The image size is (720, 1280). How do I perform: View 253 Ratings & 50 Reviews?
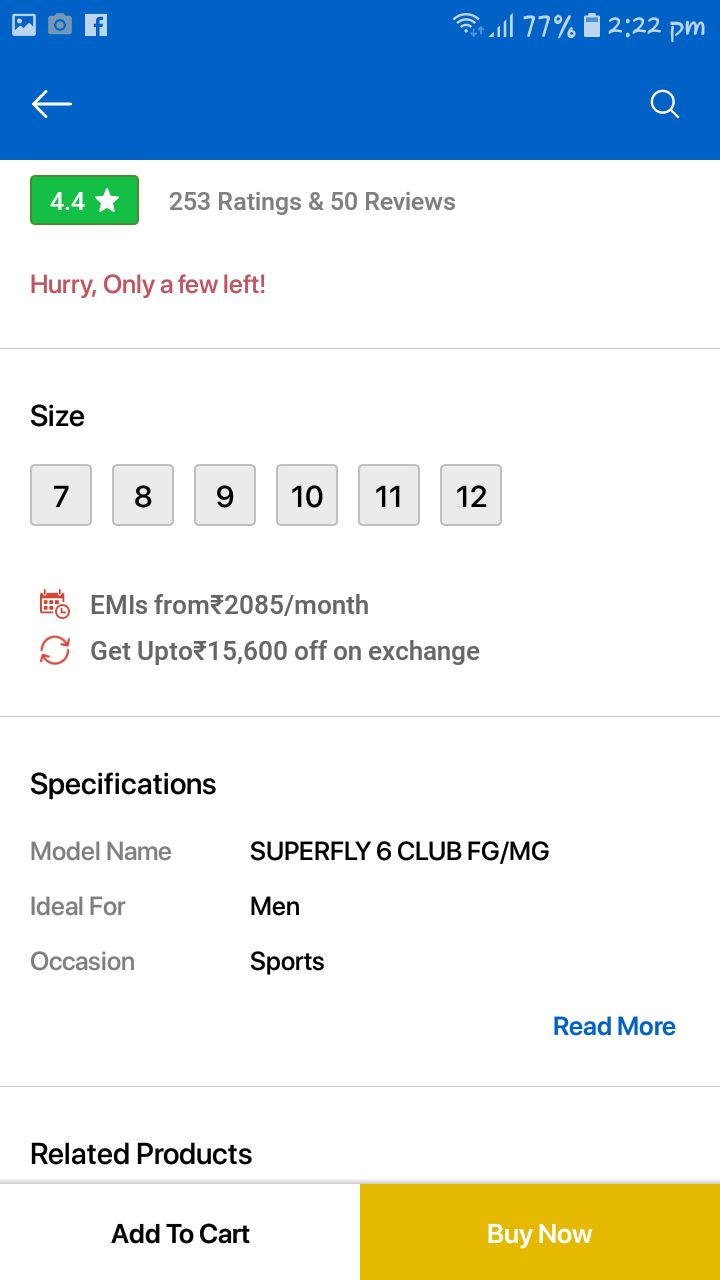pos(312,201)
